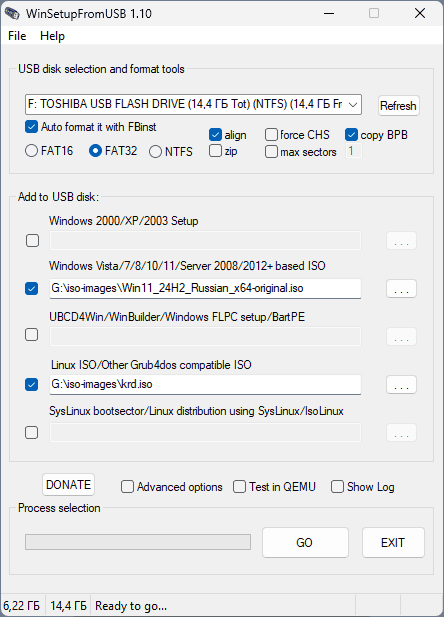The height and width of the screenshot is (617, 444).
Task: Check the zip option
Action: [x=215, y=151]
